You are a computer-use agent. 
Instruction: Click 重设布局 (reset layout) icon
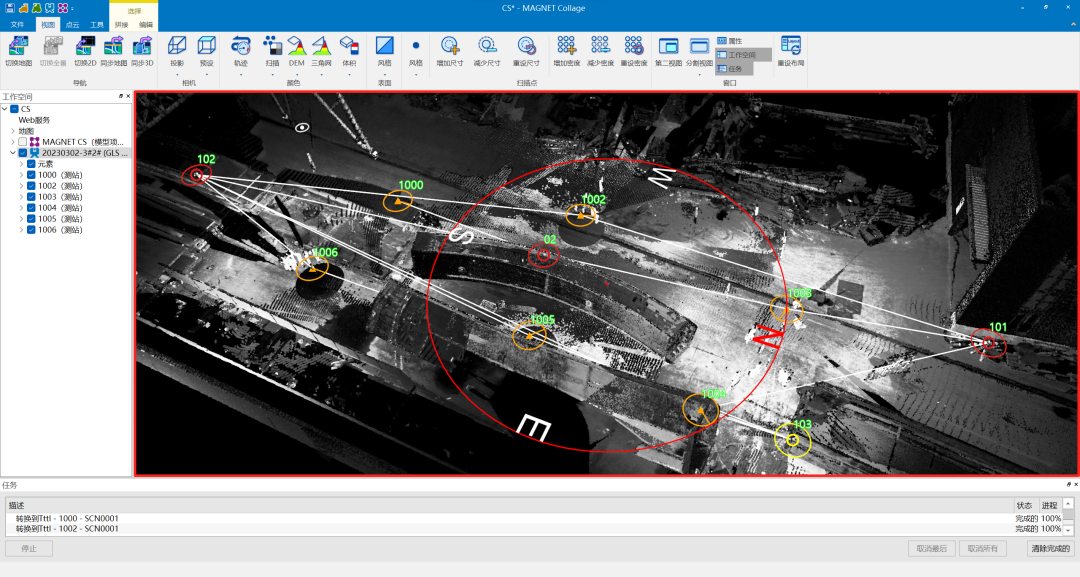pyautogui.click(x=791, y=46)
